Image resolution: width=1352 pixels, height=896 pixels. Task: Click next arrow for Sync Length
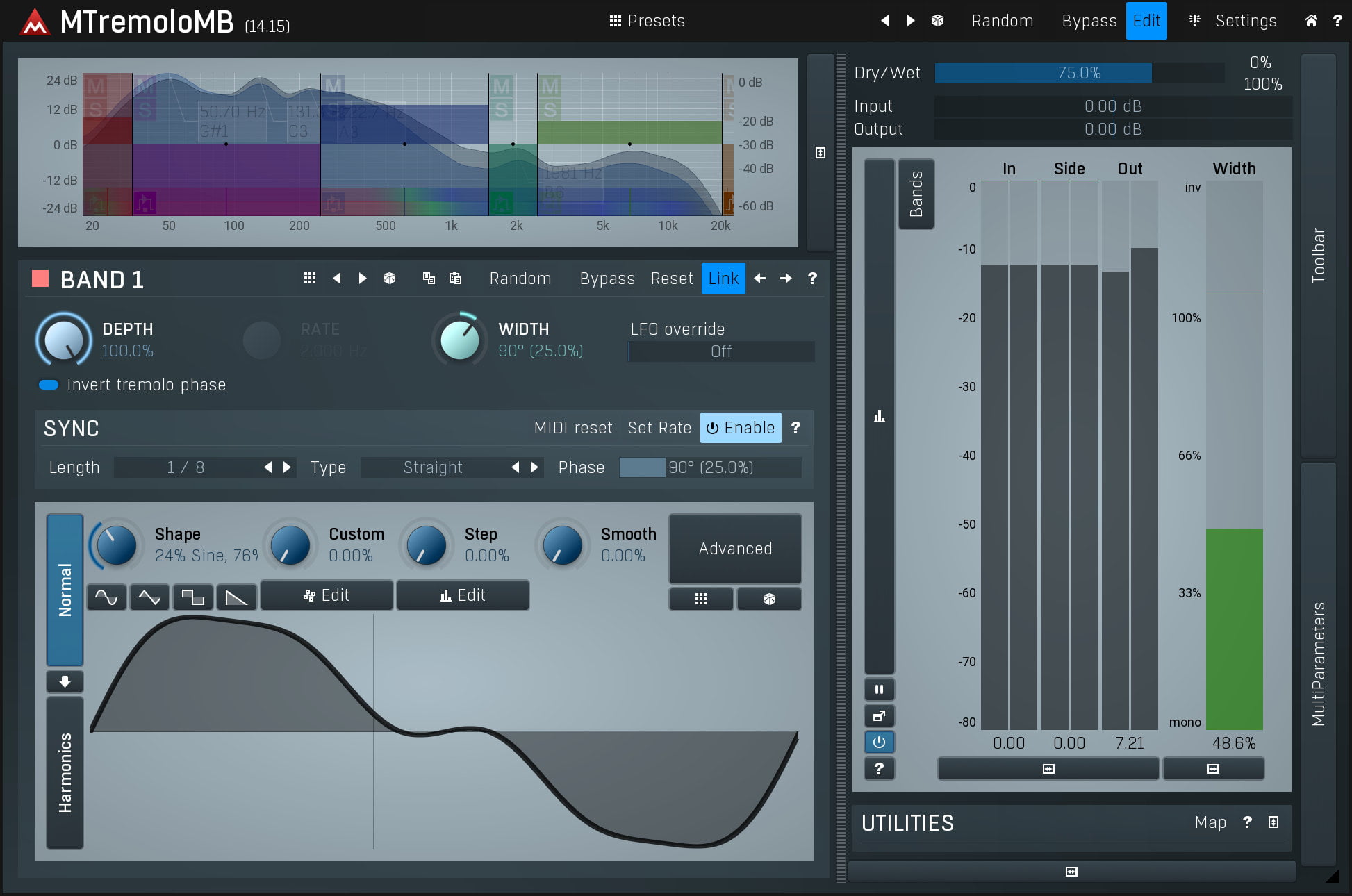click(288, 467)
